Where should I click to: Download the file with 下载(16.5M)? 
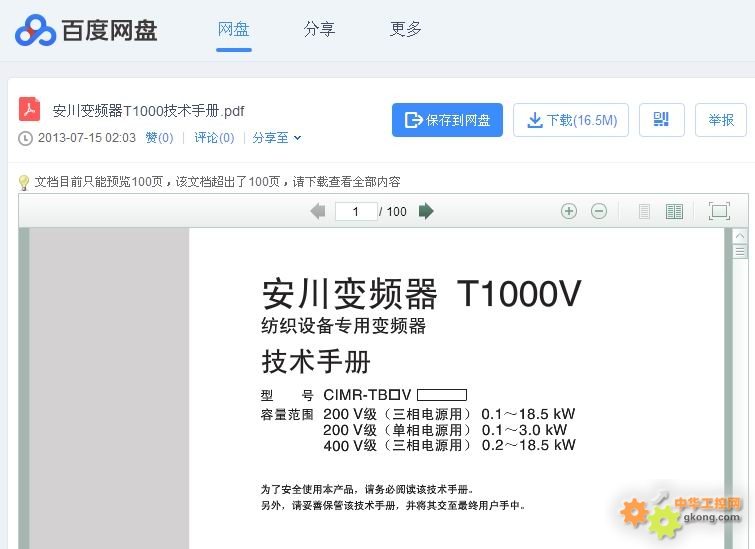(x=571, y=120)
